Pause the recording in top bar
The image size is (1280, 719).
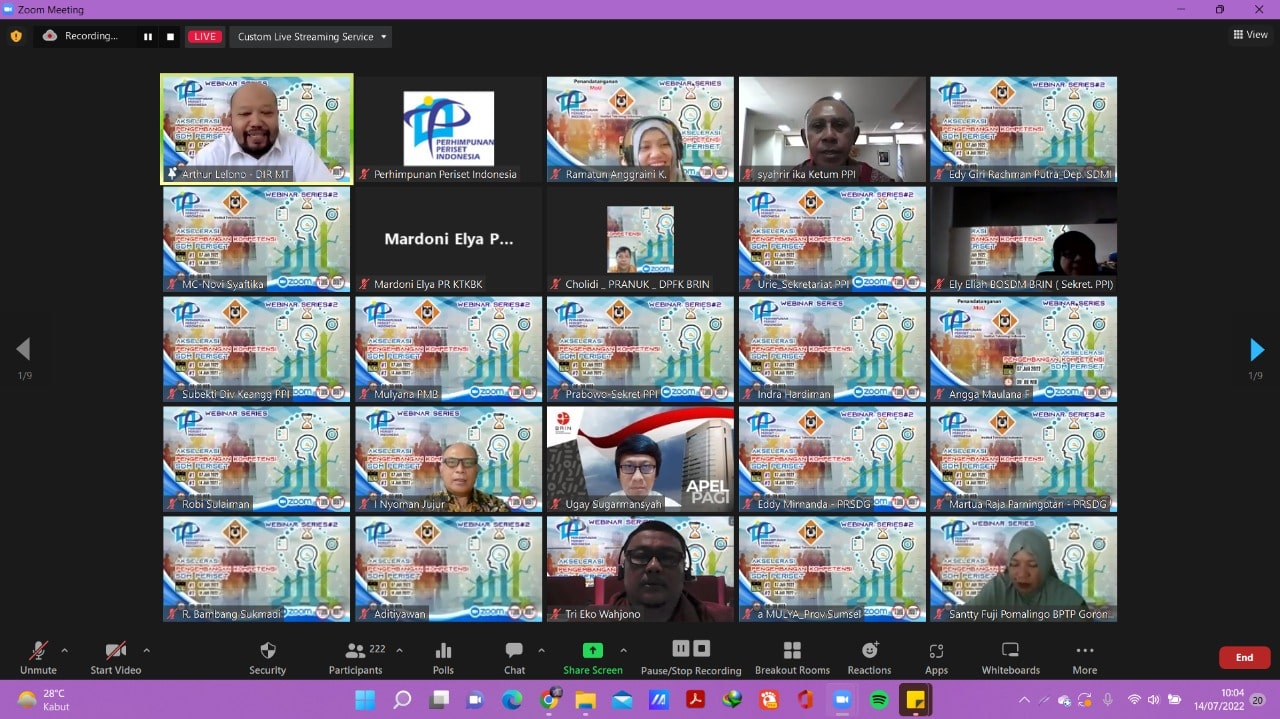tap(148, 37)
